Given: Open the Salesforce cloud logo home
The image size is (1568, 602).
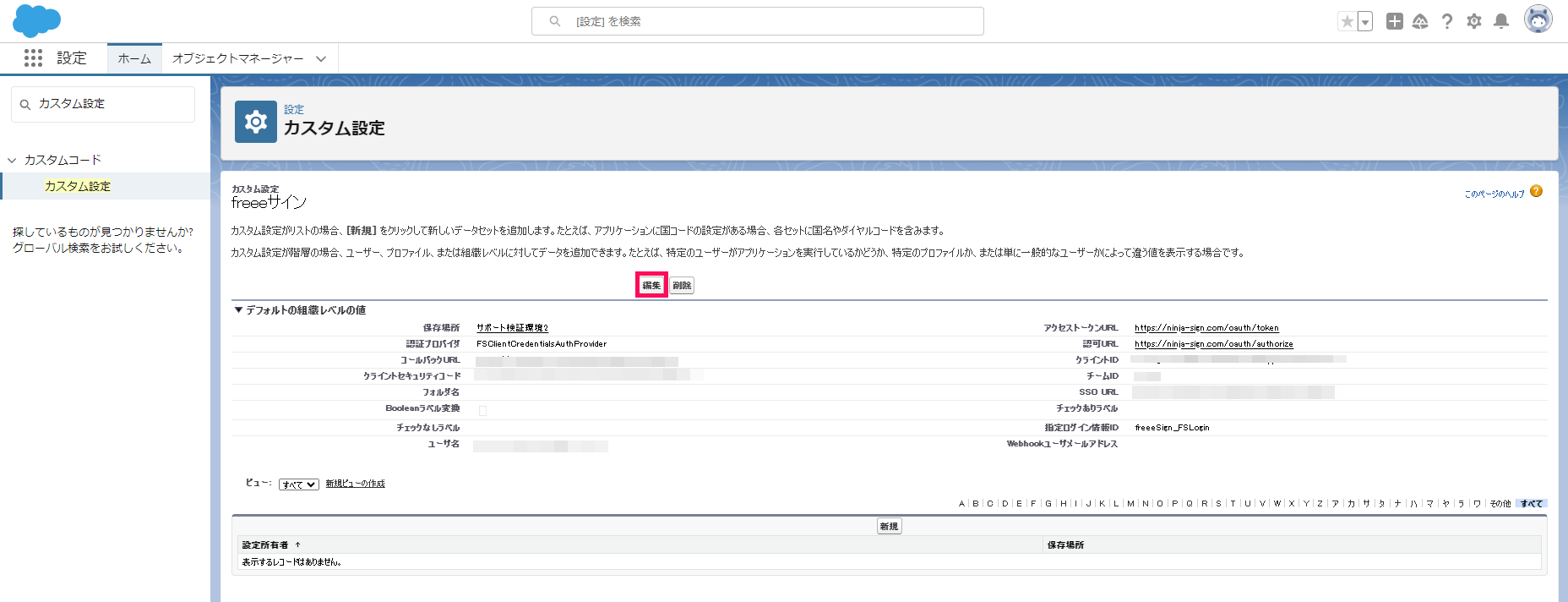Looking at the screenshot, I should click(x=36, y=20).
